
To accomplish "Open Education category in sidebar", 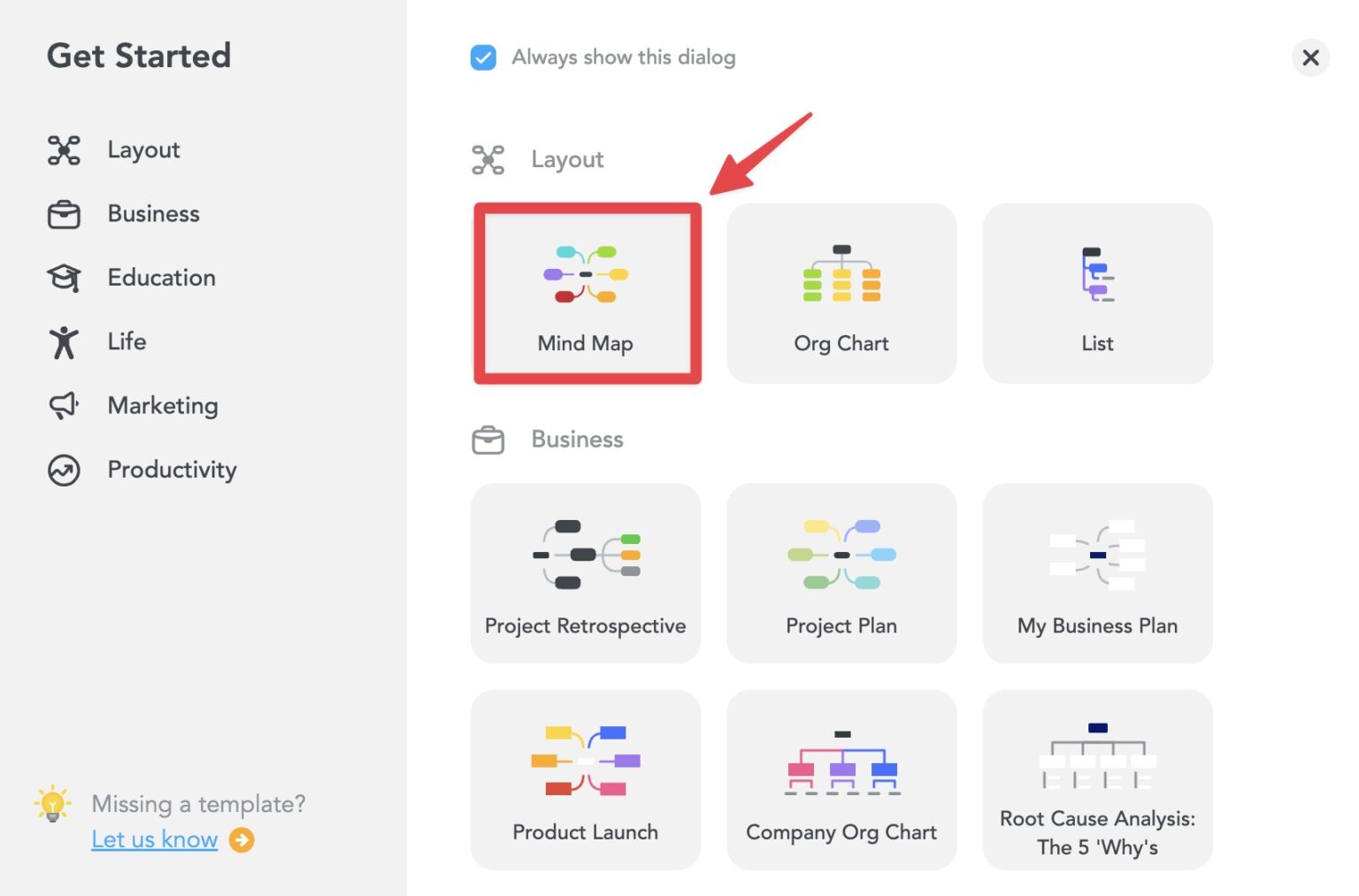I will pyautogui.click(x=161, y=278).
